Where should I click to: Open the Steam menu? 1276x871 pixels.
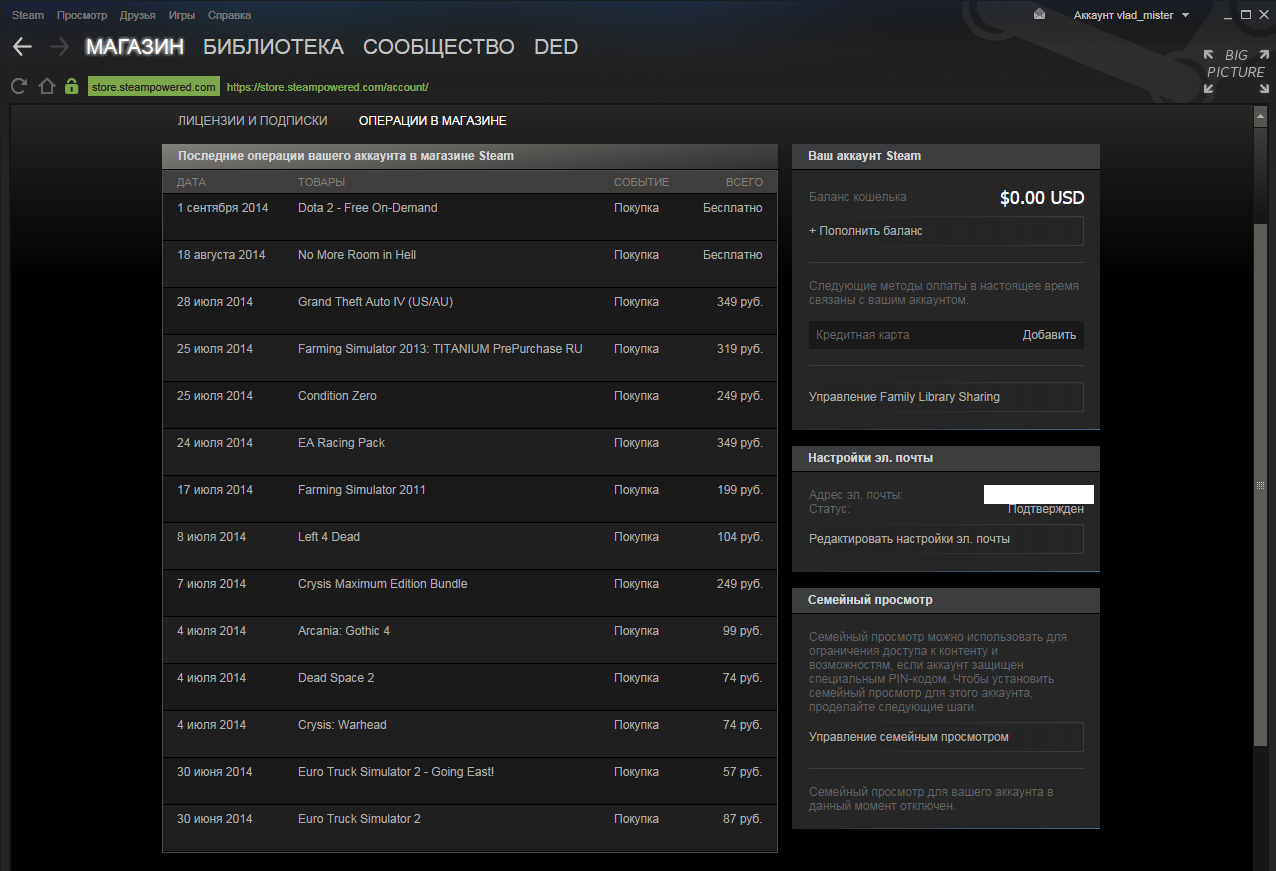[x=28, y=15]
